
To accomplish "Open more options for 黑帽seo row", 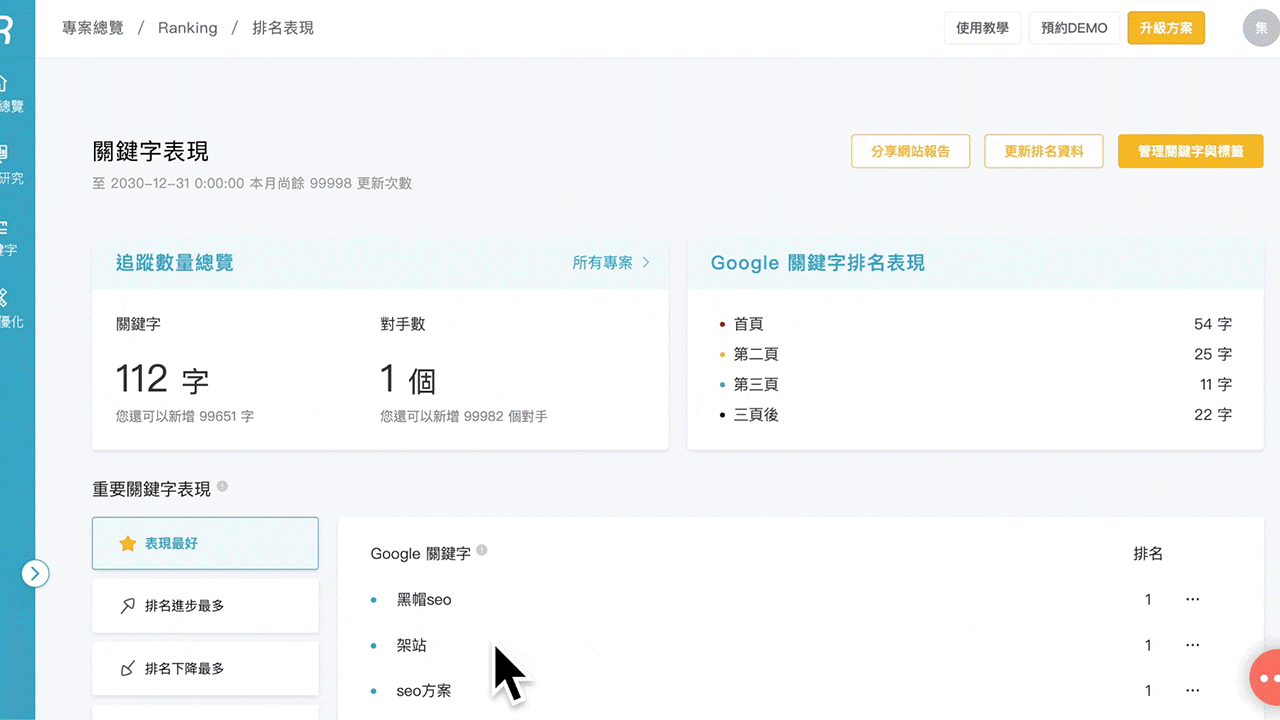I will pyautogui.click(x=1192, y=600).
